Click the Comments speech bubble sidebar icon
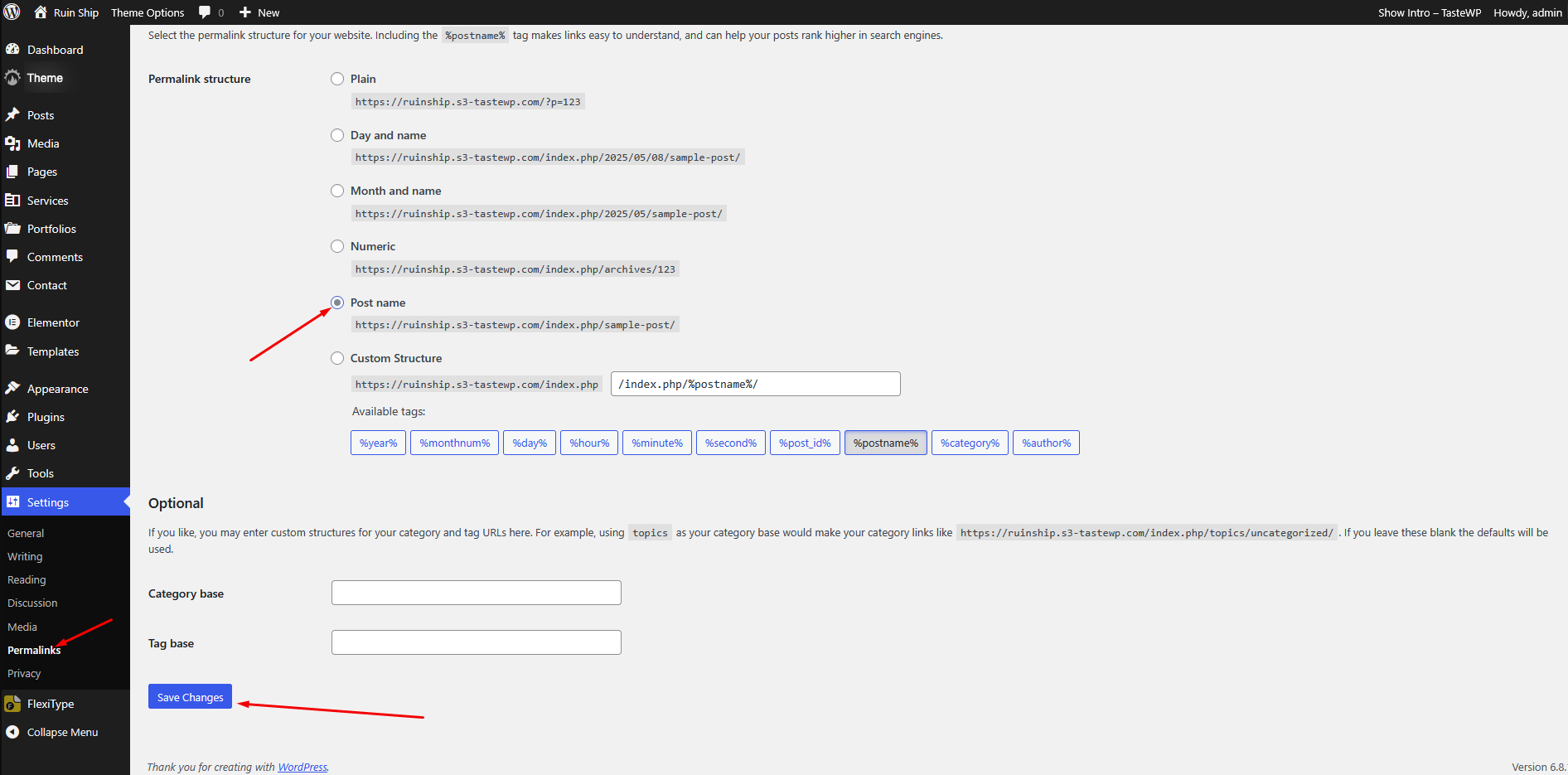The height and width of the screenshot is (775, 1568). [x=12, y=257]
